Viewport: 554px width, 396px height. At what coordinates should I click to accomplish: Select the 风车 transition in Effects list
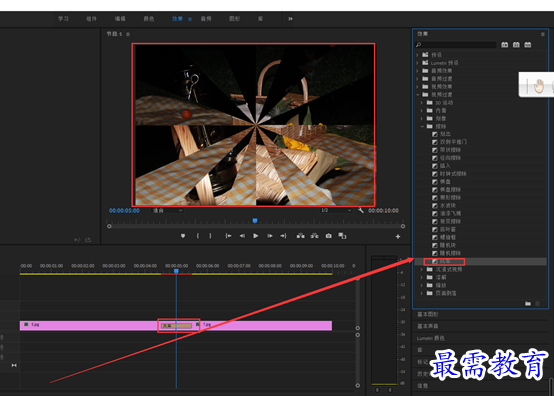tap(445, 262)
